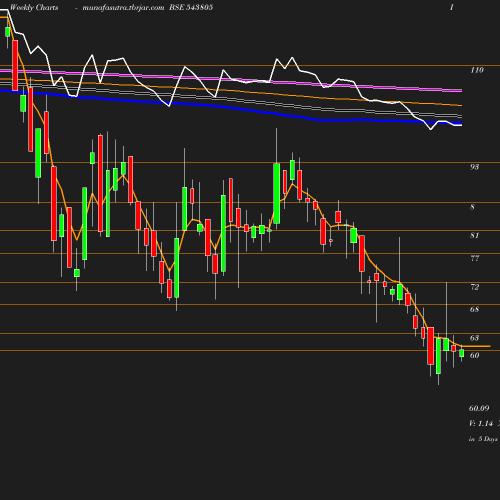Click the 'BSE 543805' stock code text
500x500 pixels.
pos(191,8)
